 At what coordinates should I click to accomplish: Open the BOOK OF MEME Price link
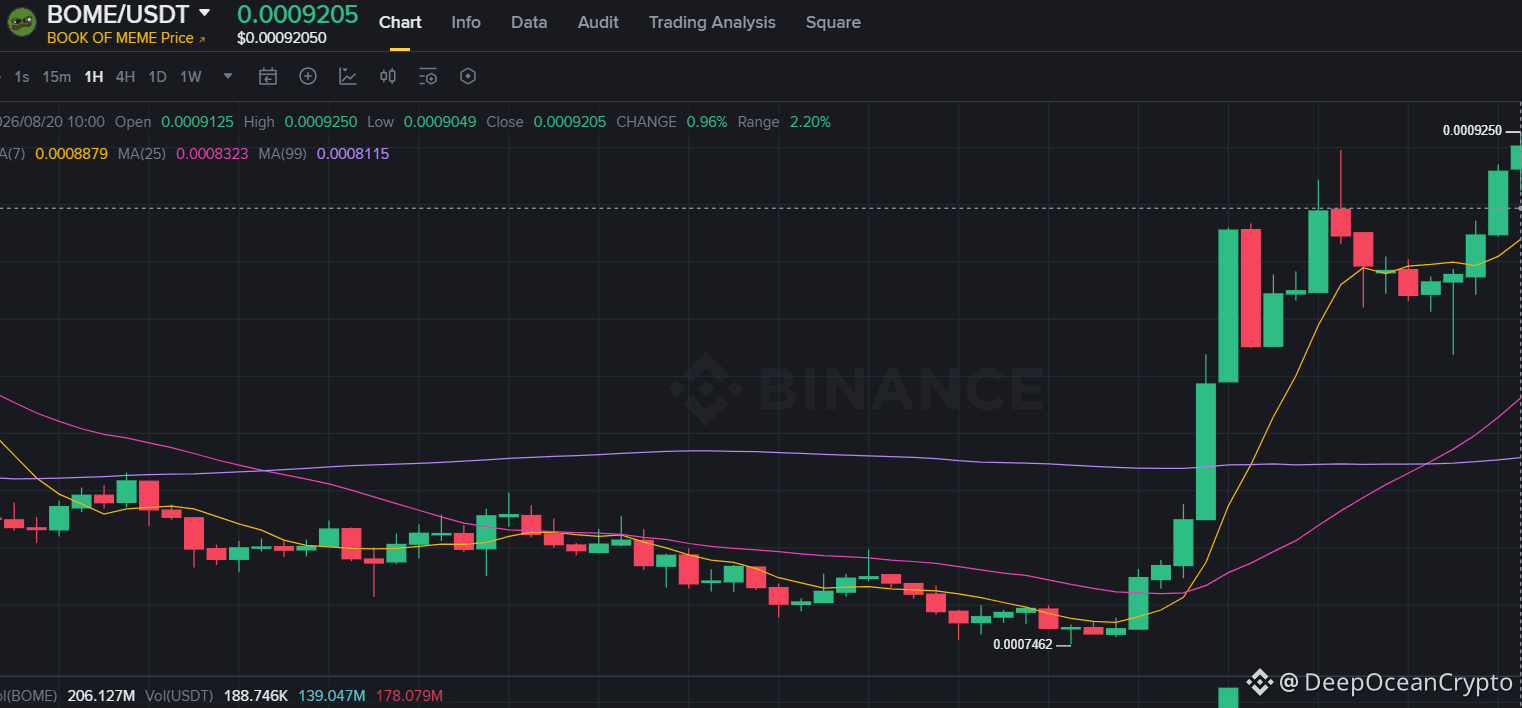[x=126, y=38]
